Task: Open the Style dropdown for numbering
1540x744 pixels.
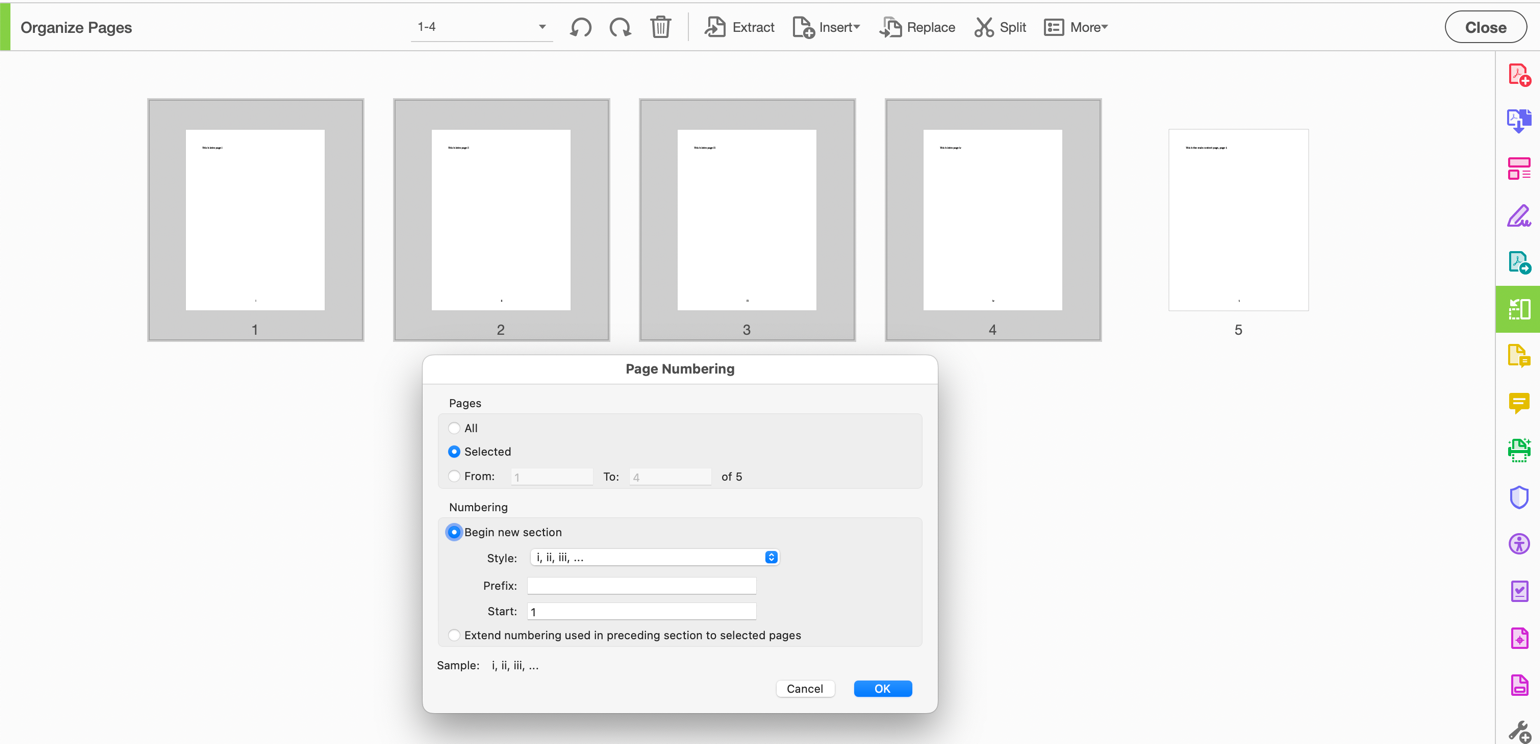Action: (655, 558)
